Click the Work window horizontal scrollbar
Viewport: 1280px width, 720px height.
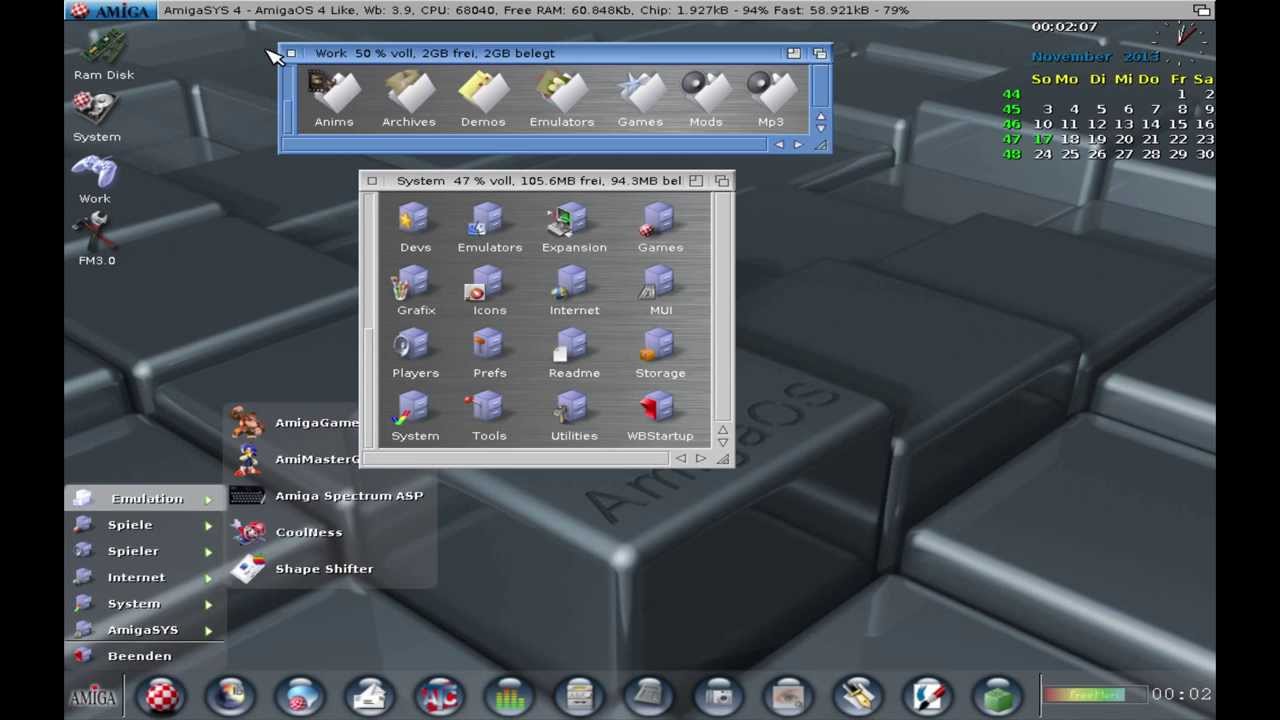pyautogui.click(x=526, y=145)
